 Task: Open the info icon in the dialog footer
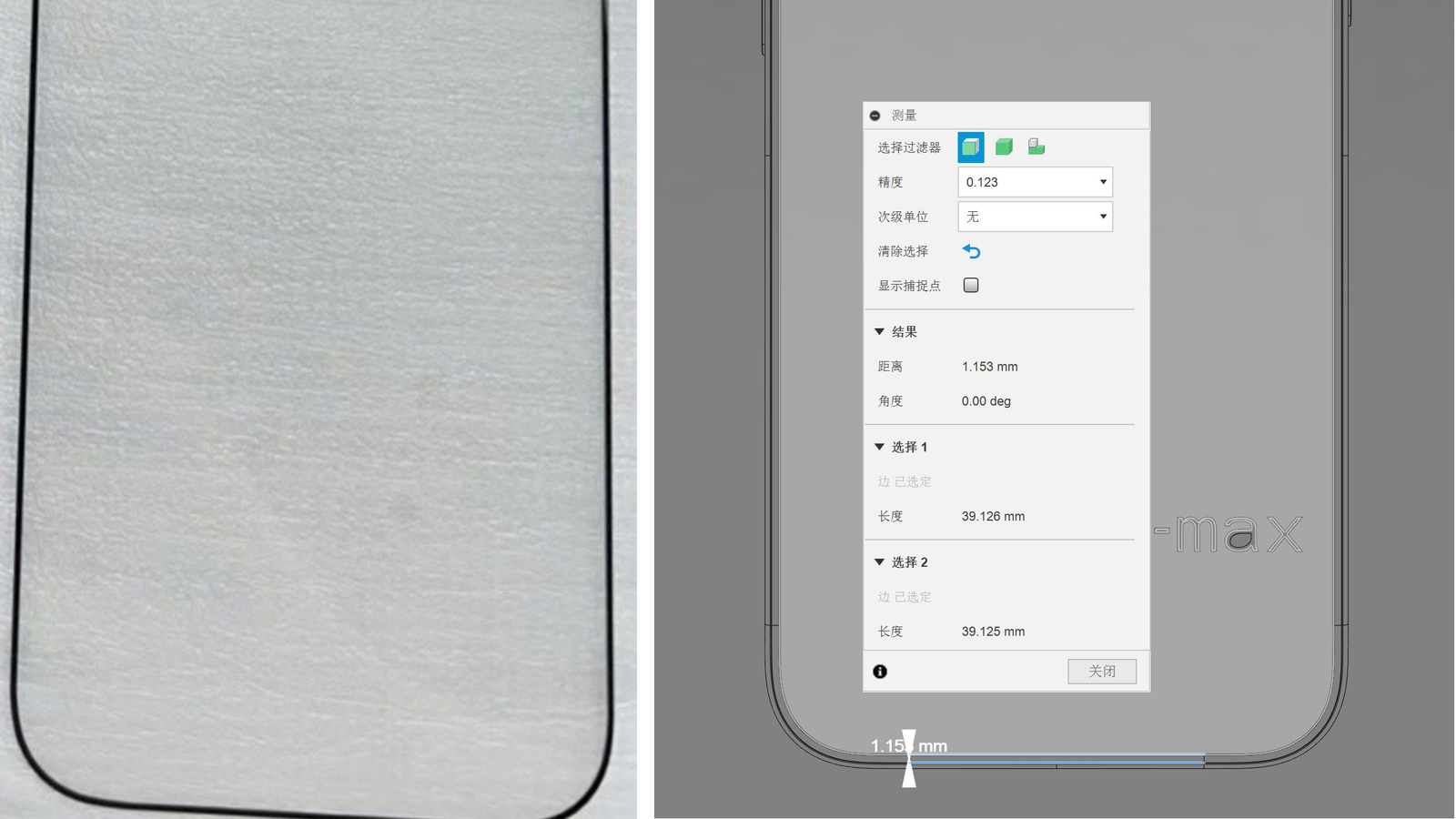[880, 672]
